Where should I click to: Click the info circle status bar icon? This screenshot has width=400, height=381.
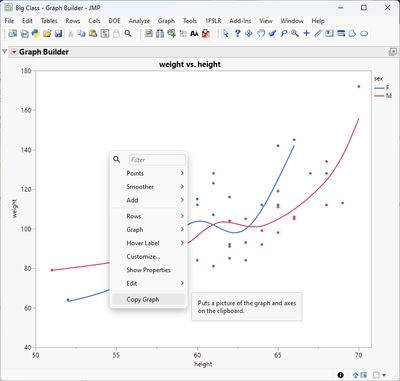tap(340, 375)
